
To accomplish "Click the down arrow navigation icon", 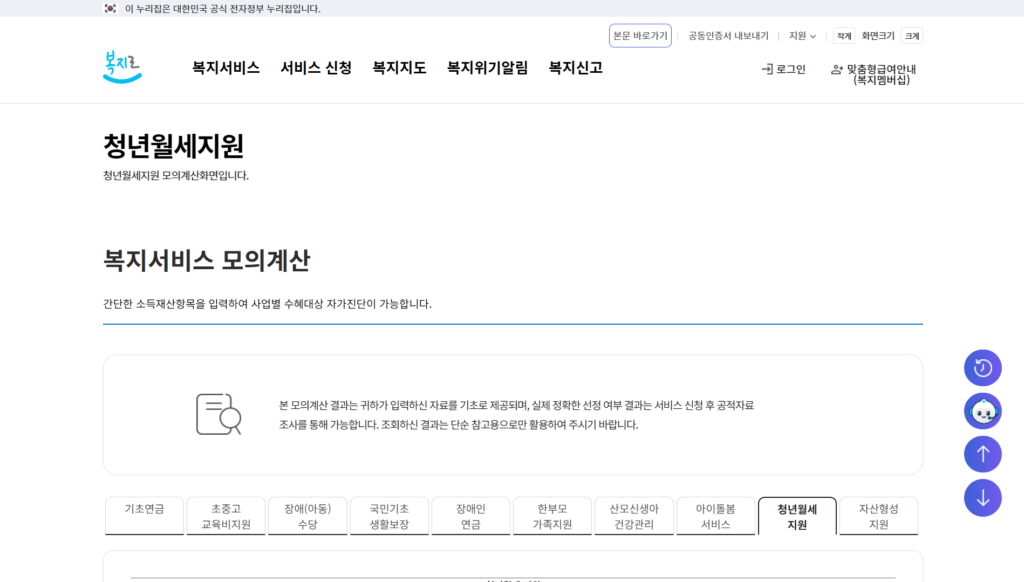I will tap(982, 498).
